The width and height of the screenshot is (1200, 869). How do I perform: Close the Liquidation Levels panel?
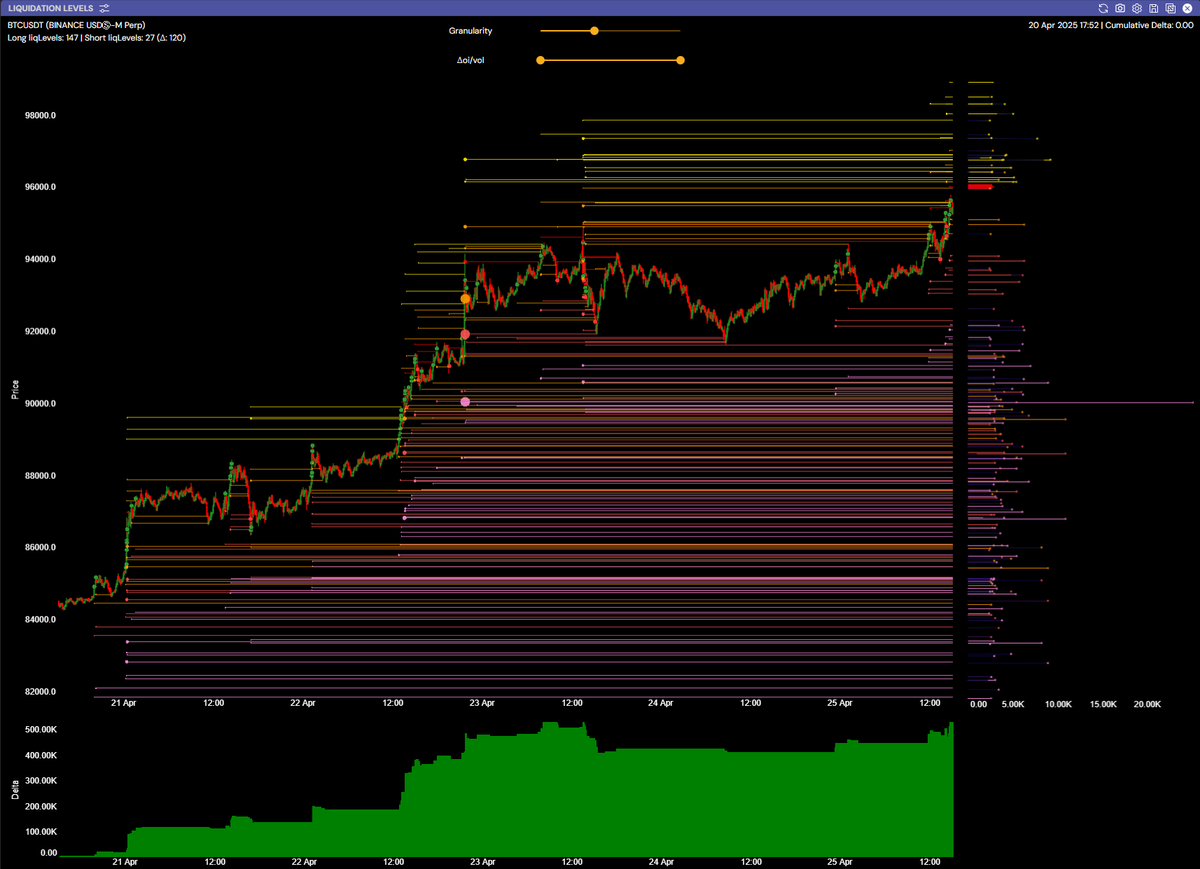point(1187,8)
